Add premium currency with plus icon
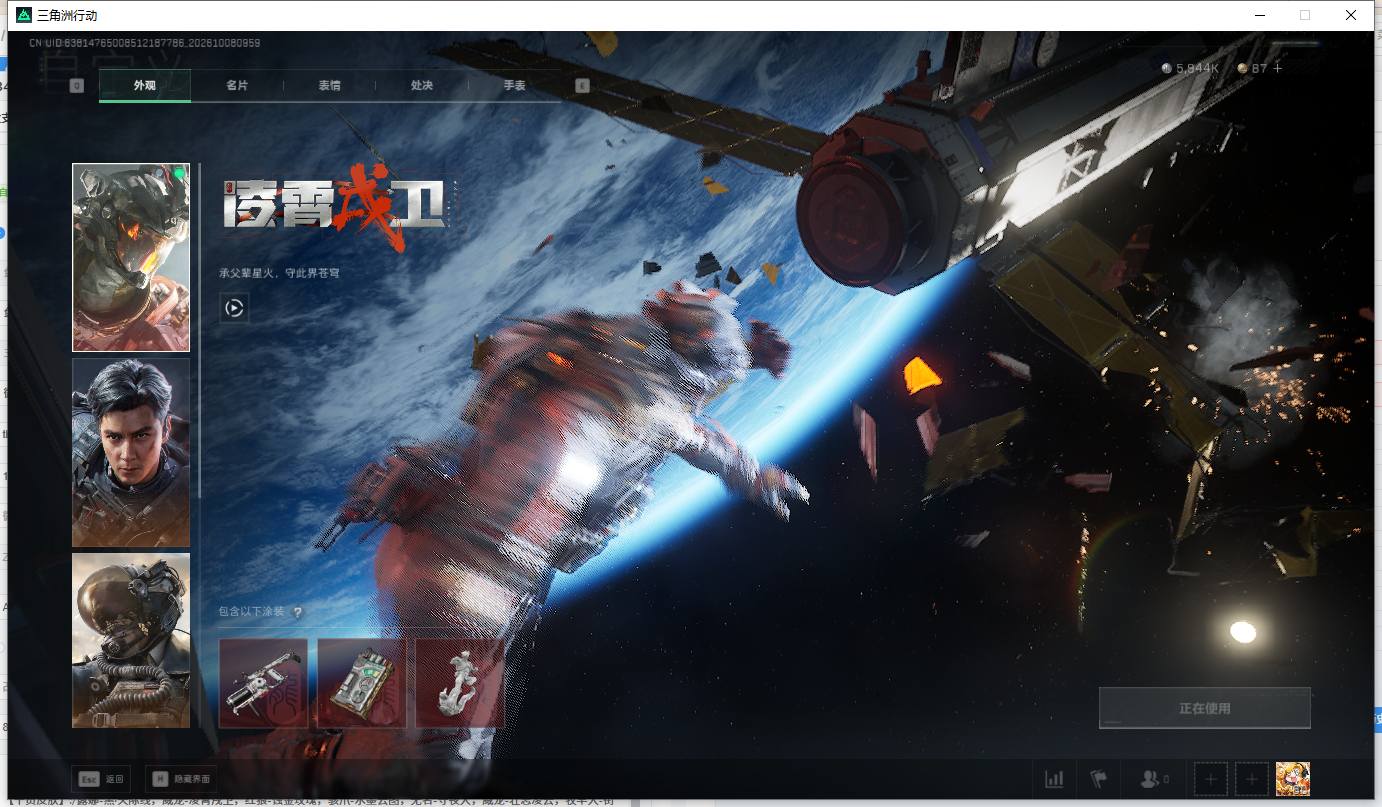This screenshot has height=807, width=1382. [1277, 68]
